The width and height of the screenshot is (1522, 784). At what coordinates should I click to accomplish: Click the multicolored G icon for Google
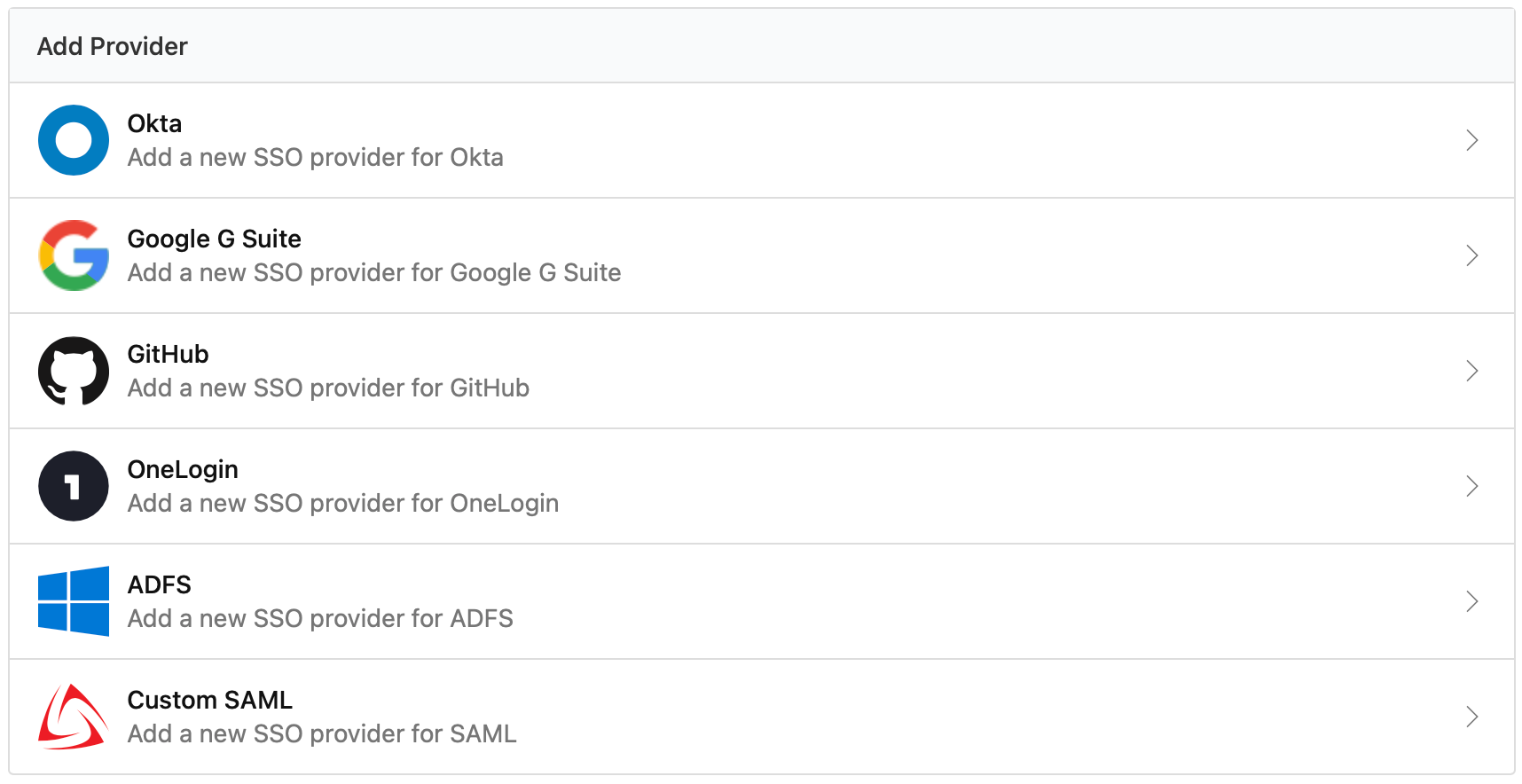point(73,255)
